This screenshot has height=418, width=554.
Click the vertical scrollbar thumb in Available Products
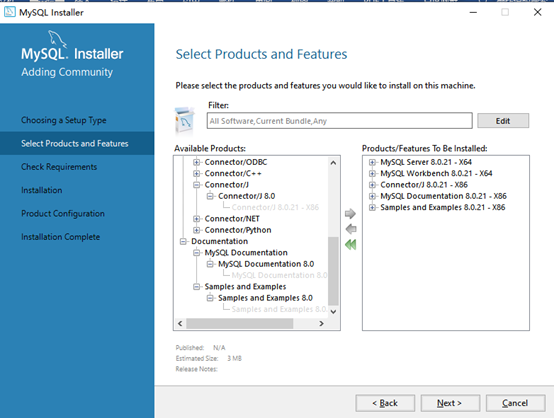coord(333,271)
